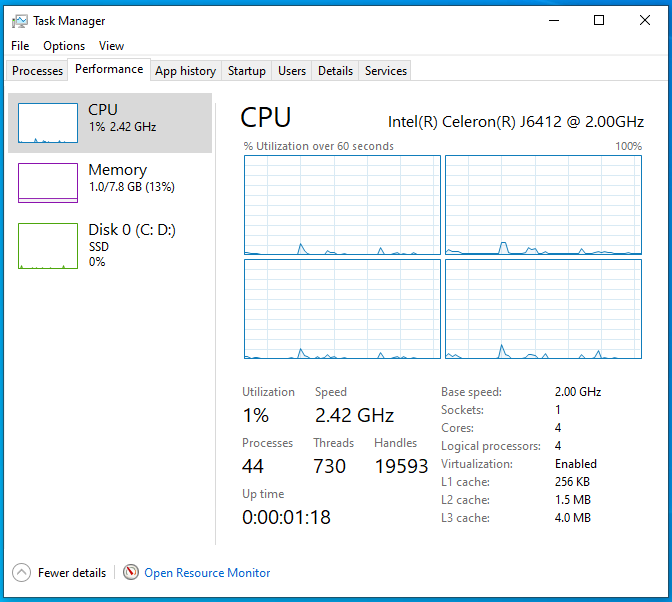The image size is (672, 602).
Task: Click the up time value 0:00:01:18
Action: [x=286, y=517]
